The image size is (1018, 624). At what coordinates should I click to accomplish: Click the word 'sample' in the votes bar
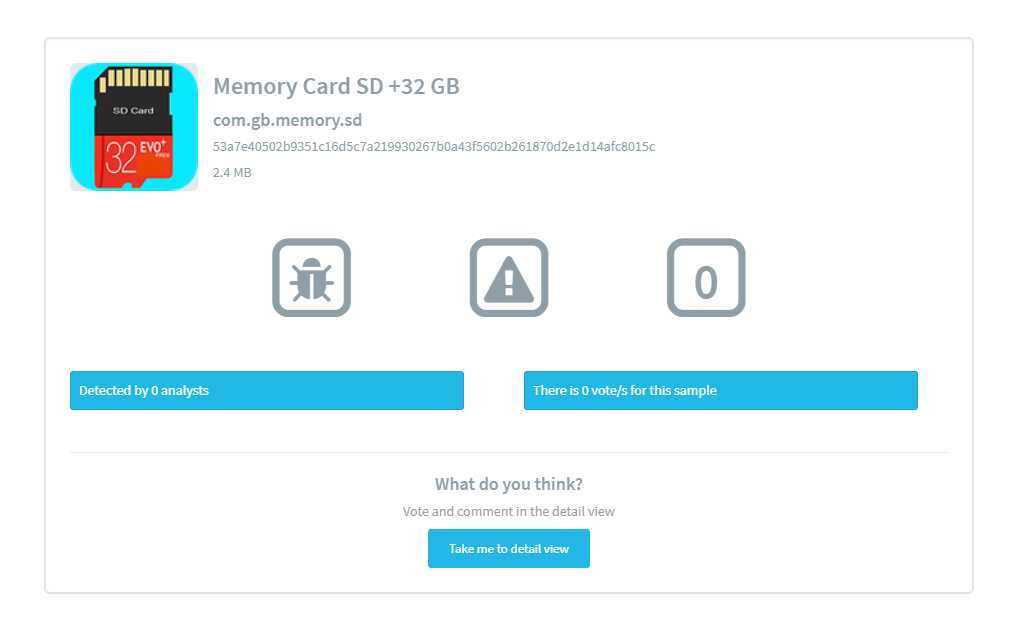pyautogui.click(x=695, y=390)
